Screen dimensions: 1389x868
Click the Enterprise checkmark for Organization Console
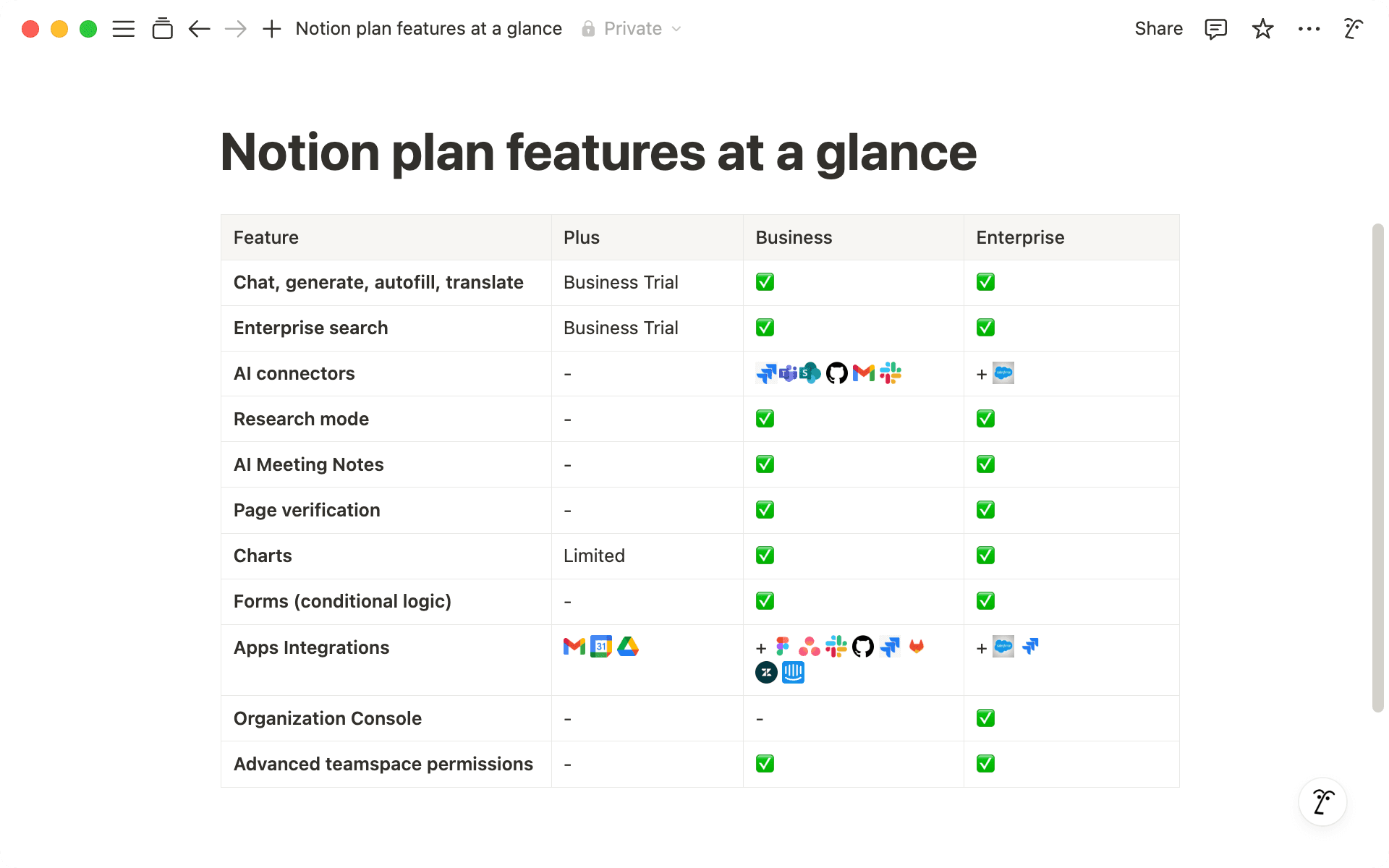(x=985, y=718)
